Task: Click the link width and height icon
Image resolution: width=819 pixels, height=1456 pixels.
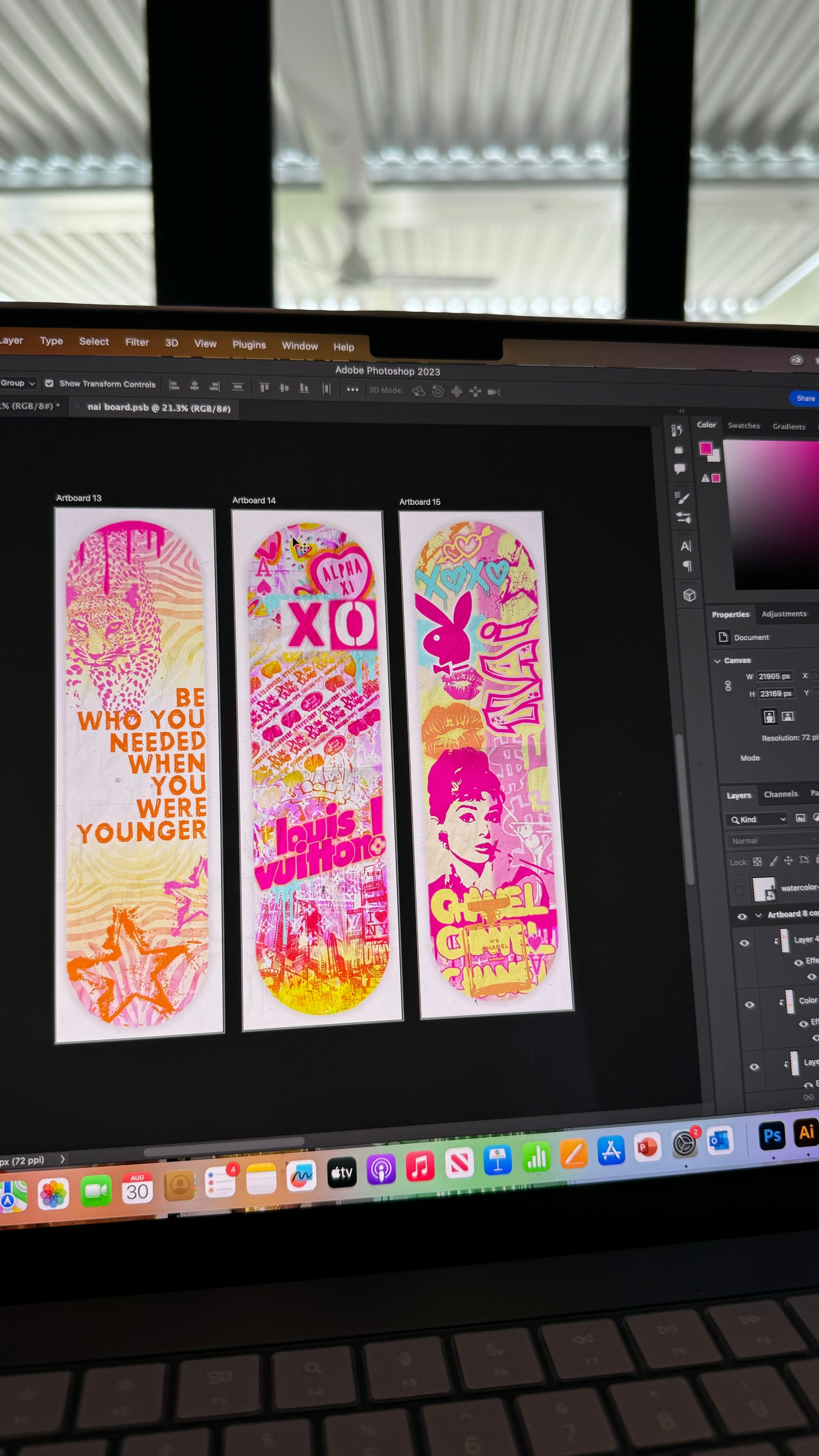Action: [x=728, y=685]
